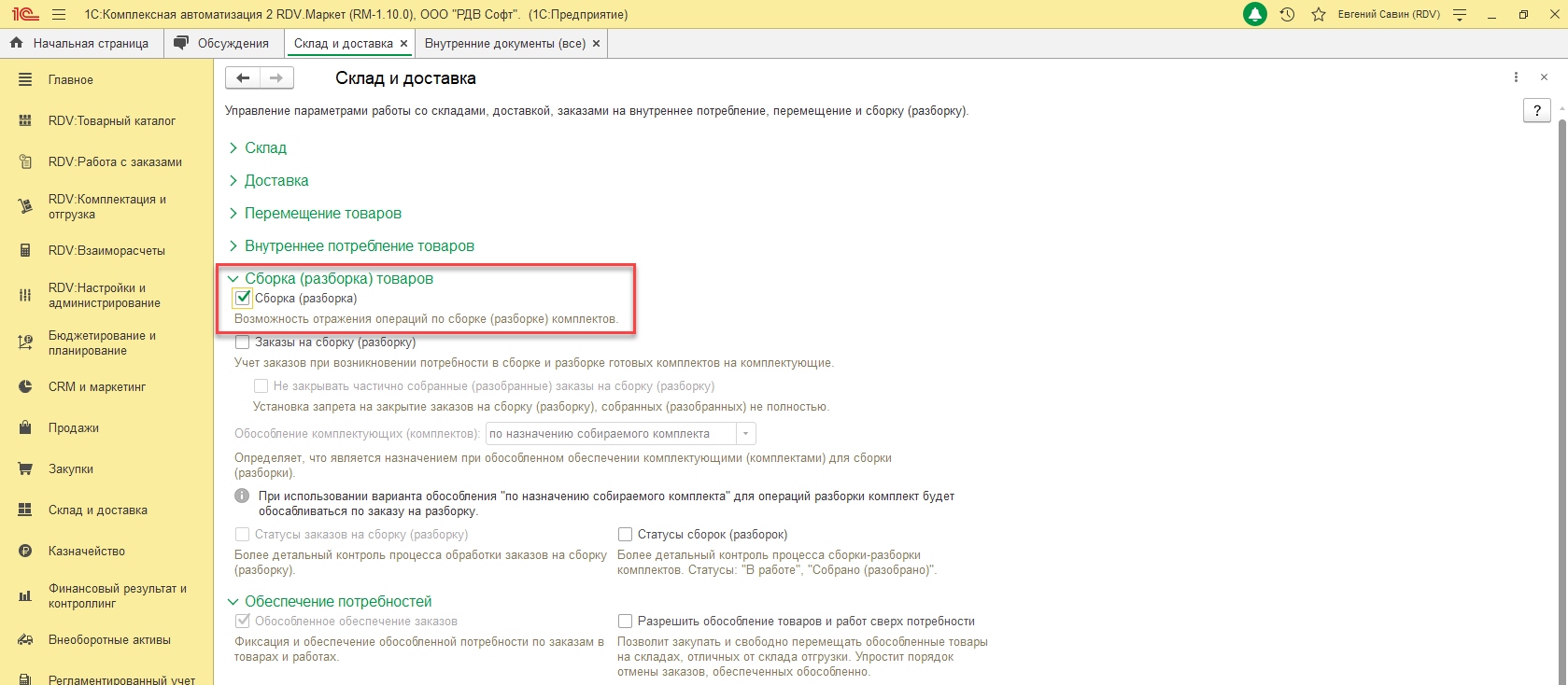The image size is (1568, 685).
Task: Show the history clock icon
Action: click(x=1287, y=15)
